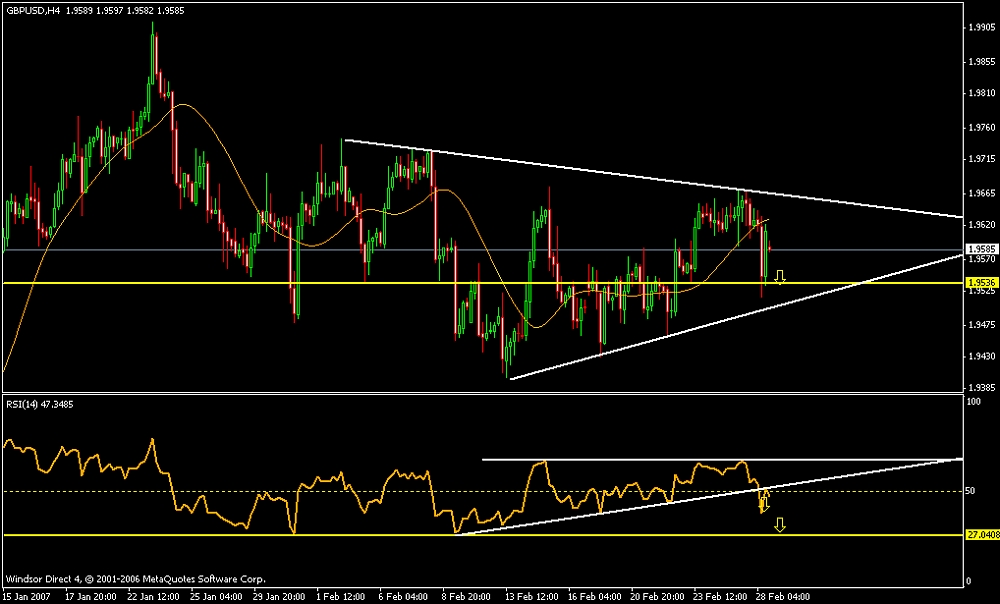The height and width of the screenshot is (604, 1000).
Task: Click the 1 Feb 12:00 time label
Action: point(342,597)
